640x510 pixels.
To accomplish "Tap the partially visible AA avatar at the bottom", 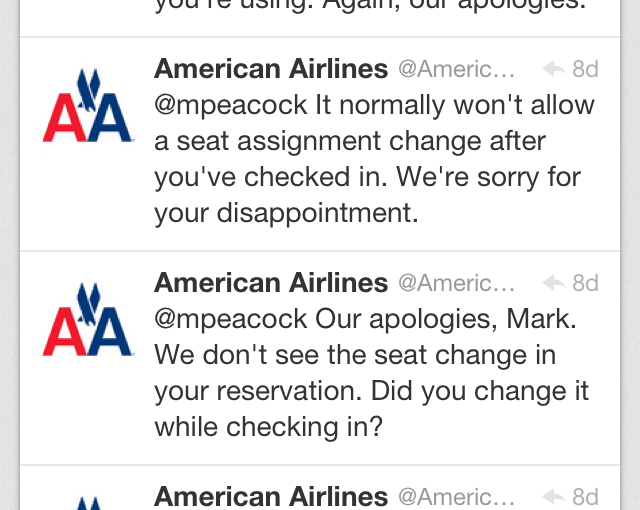I will (88, 500).
